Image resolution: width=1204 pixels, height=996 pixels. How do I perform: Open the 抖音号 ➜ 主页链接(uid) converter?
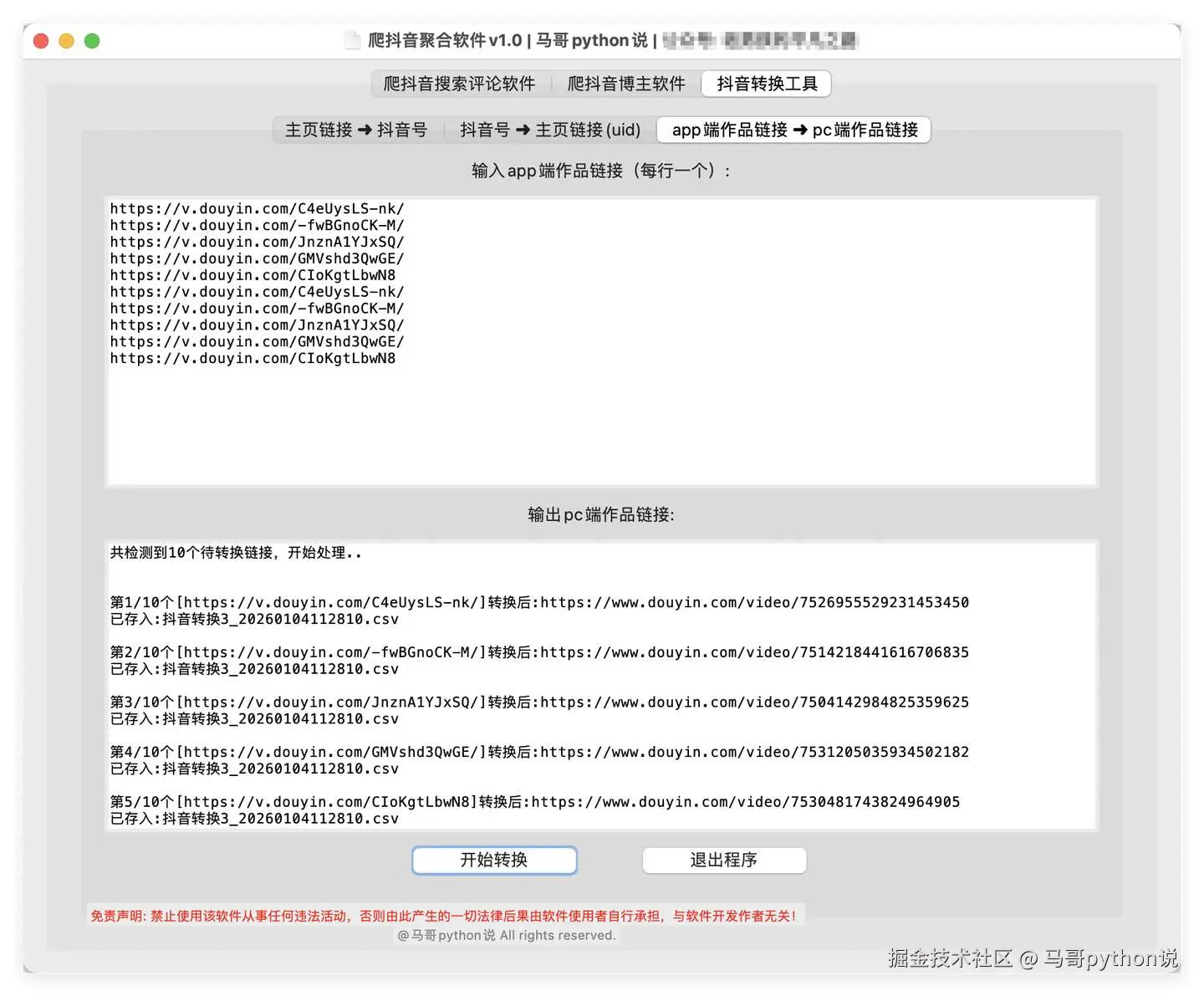(x=549, y=130)
